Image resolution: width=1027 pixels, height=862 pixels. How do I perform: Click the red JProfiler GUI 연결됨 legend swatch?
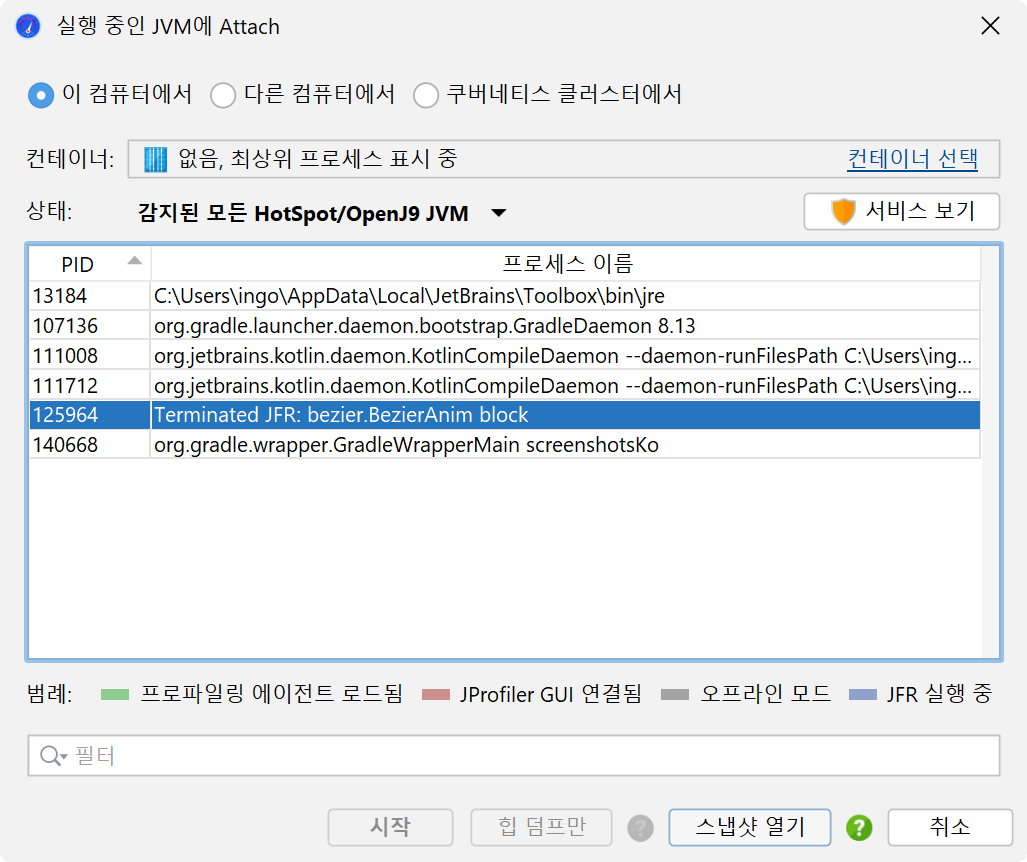point(436,694)
